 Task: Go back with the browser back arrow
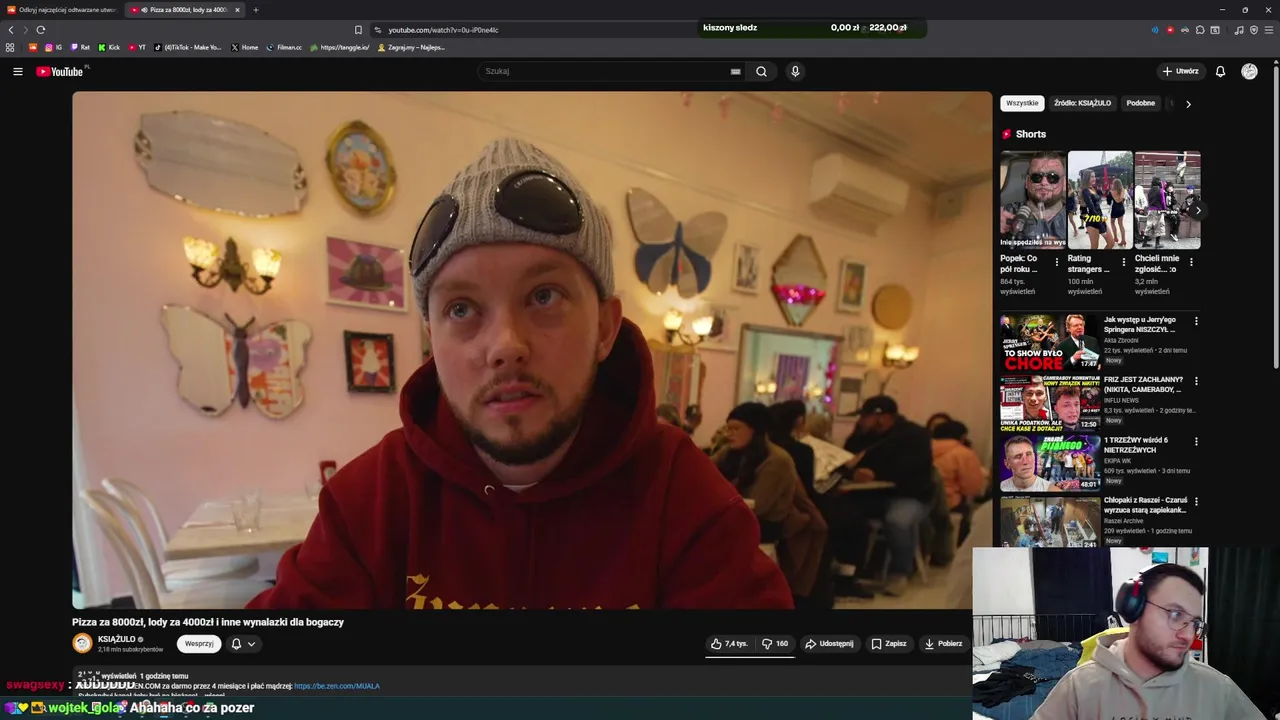click(11, 30)
